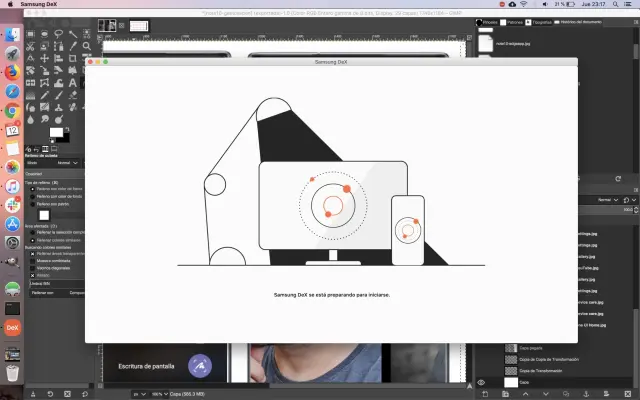This screenshot has height=400, width=640.
Task: Switch to the Patrones tab
Action: (514, 20)
